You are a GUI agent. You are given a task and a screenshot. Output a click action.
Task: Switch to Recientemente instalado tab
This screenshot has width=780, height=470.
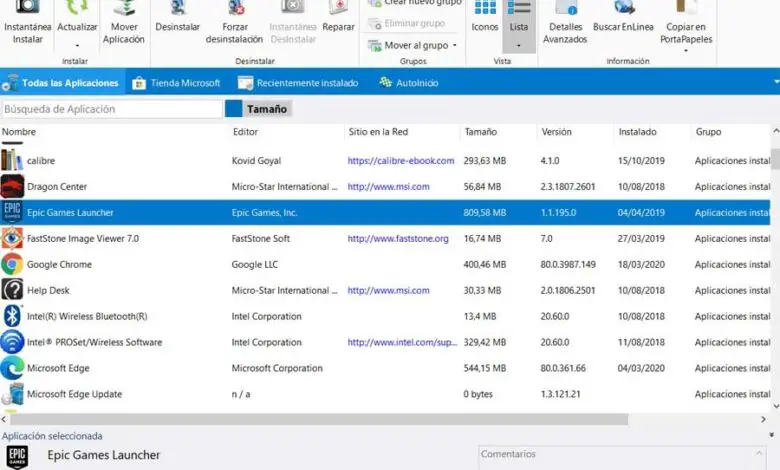coord(298,83)
